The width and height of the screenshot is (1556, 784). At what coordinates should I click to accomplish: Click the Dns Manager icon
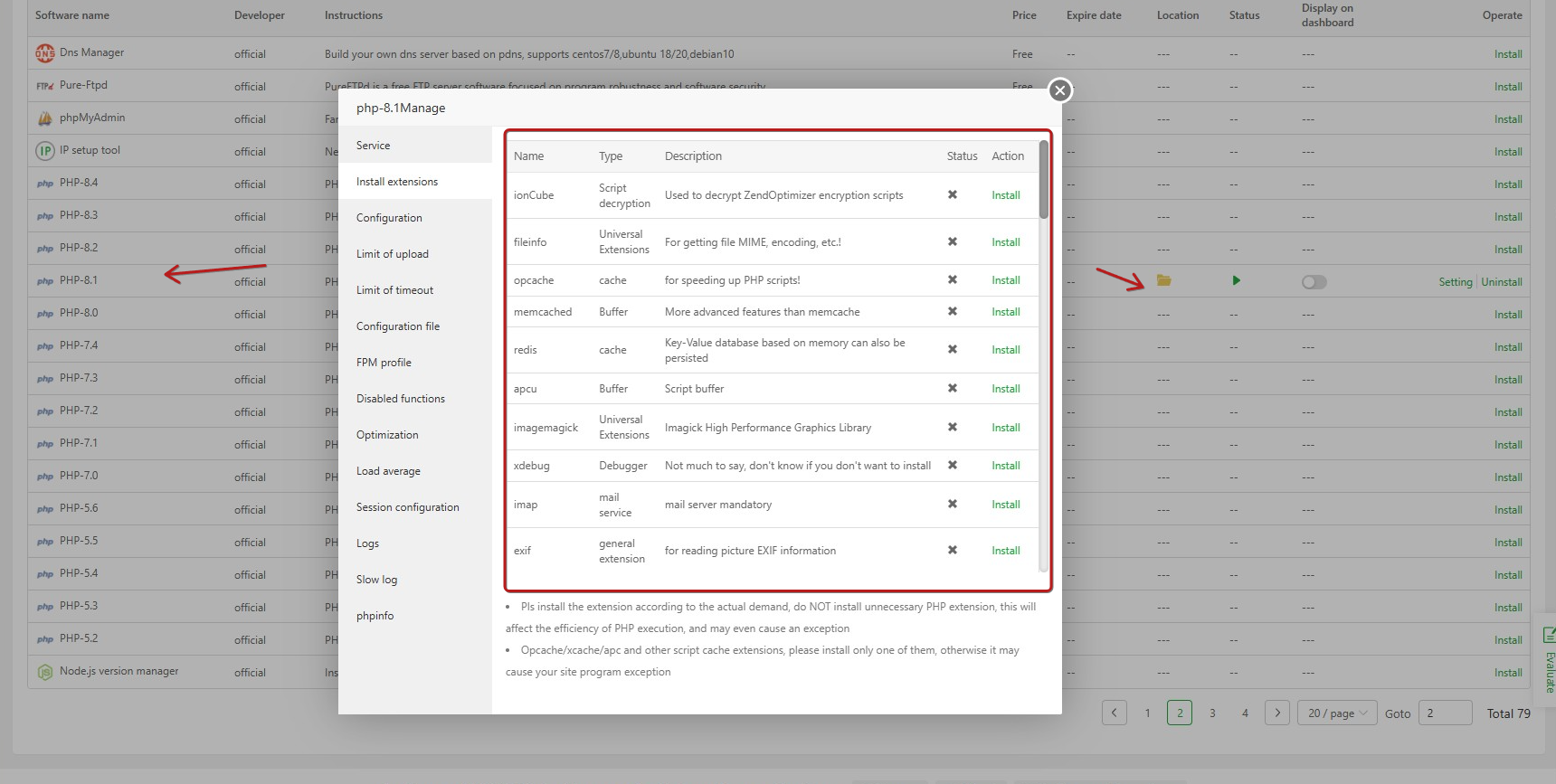coord(45,53)
